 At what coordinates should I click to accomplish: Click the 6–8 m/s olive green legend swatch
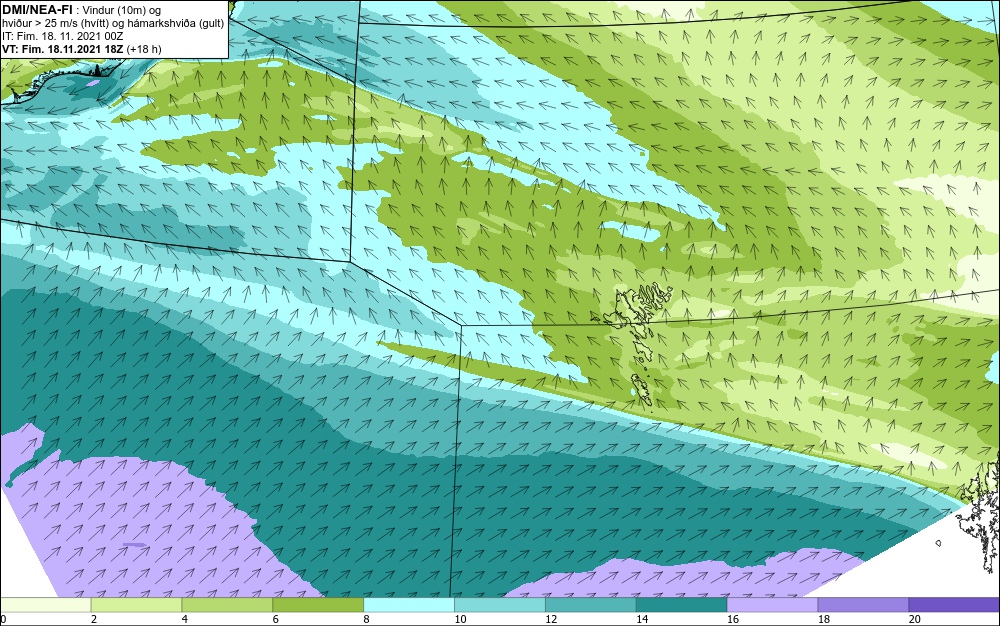[x=318, y=605]
